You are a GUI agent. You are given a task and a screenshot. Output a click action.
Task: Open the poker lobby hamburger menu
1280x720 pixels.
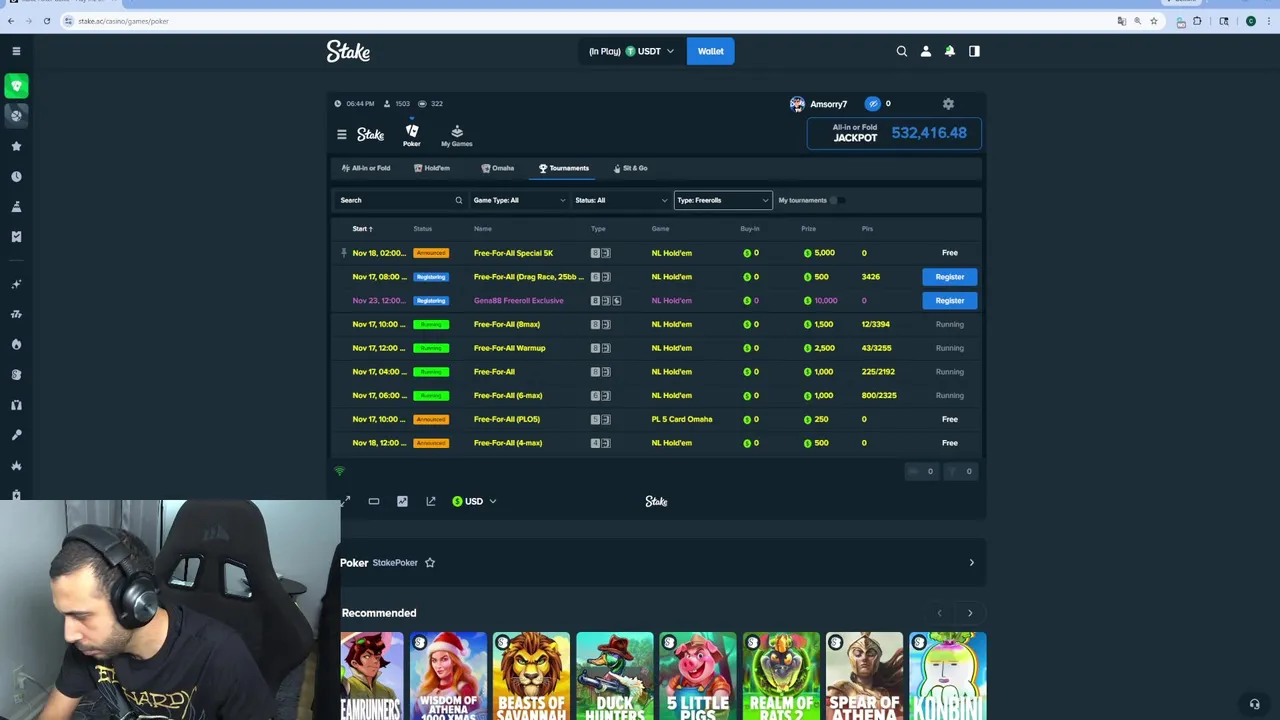coord(342,134)
